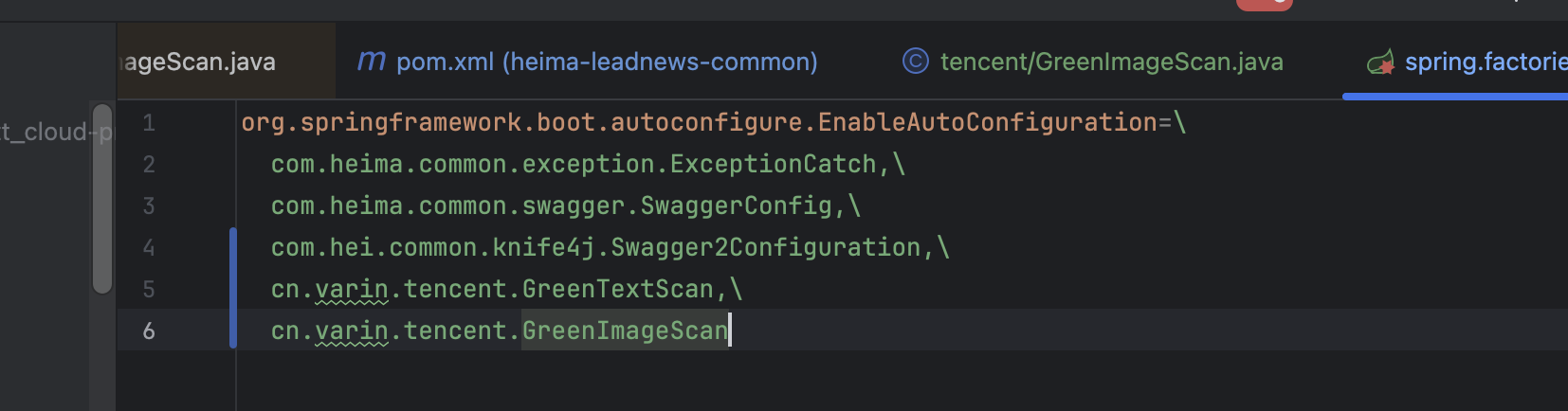Click the vertical scrollbar thumb in left panel
This screenshot has width=1568, height=411.
point(102,199)
